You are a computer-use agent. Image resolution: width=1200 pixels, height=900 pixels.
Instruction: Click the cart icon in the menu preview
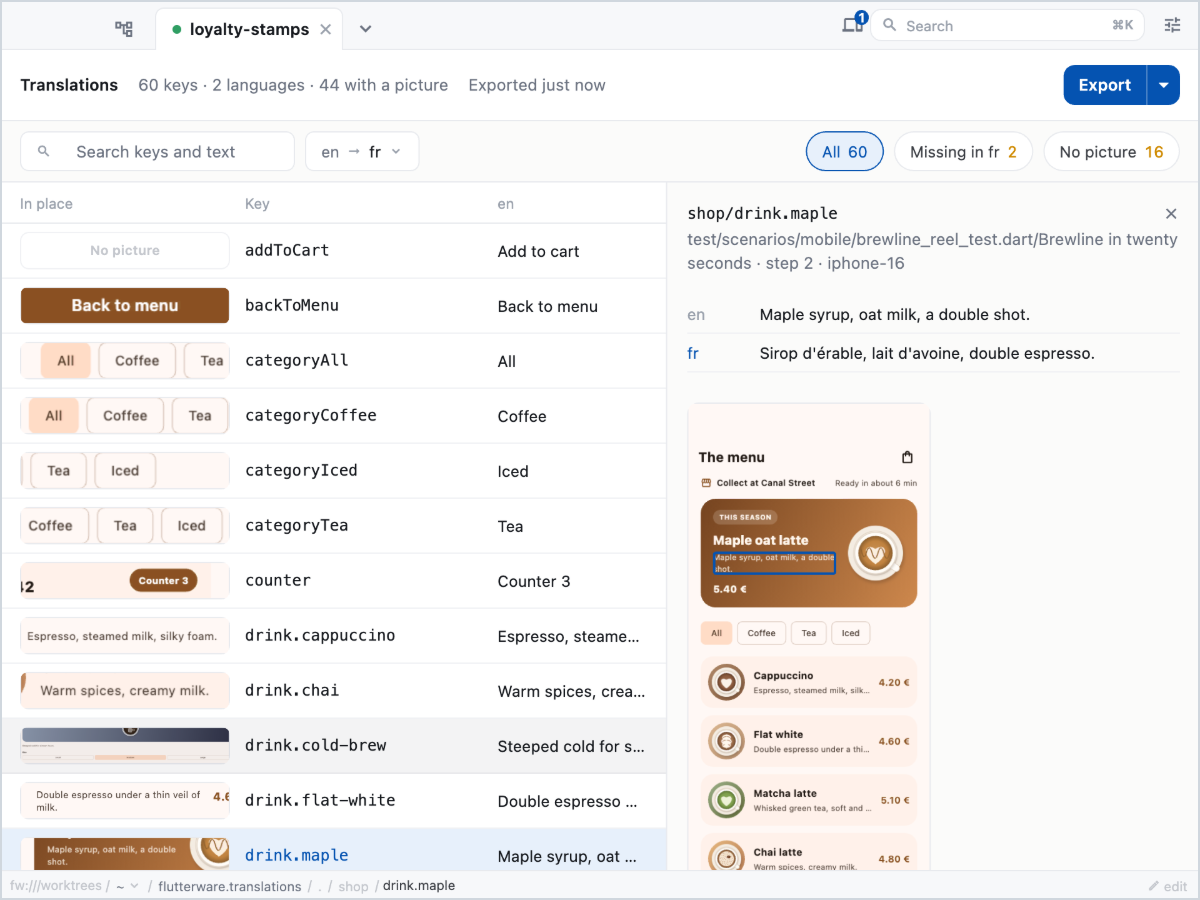pyautogui.click(x=907, y=457)
